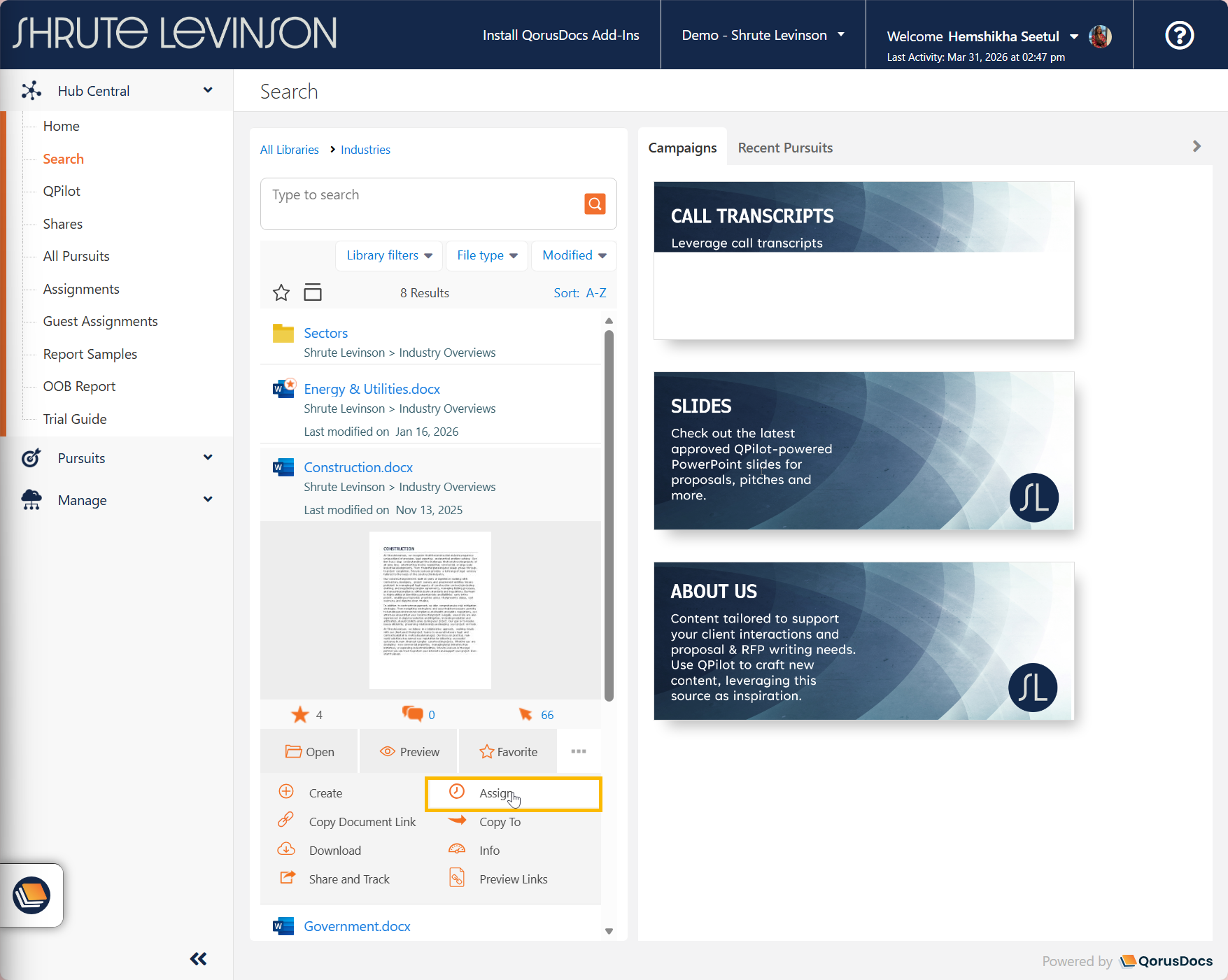Click the Download option icon
Image resolution: width=1228 pixels, height=980 pixels.
pos(286,850)
